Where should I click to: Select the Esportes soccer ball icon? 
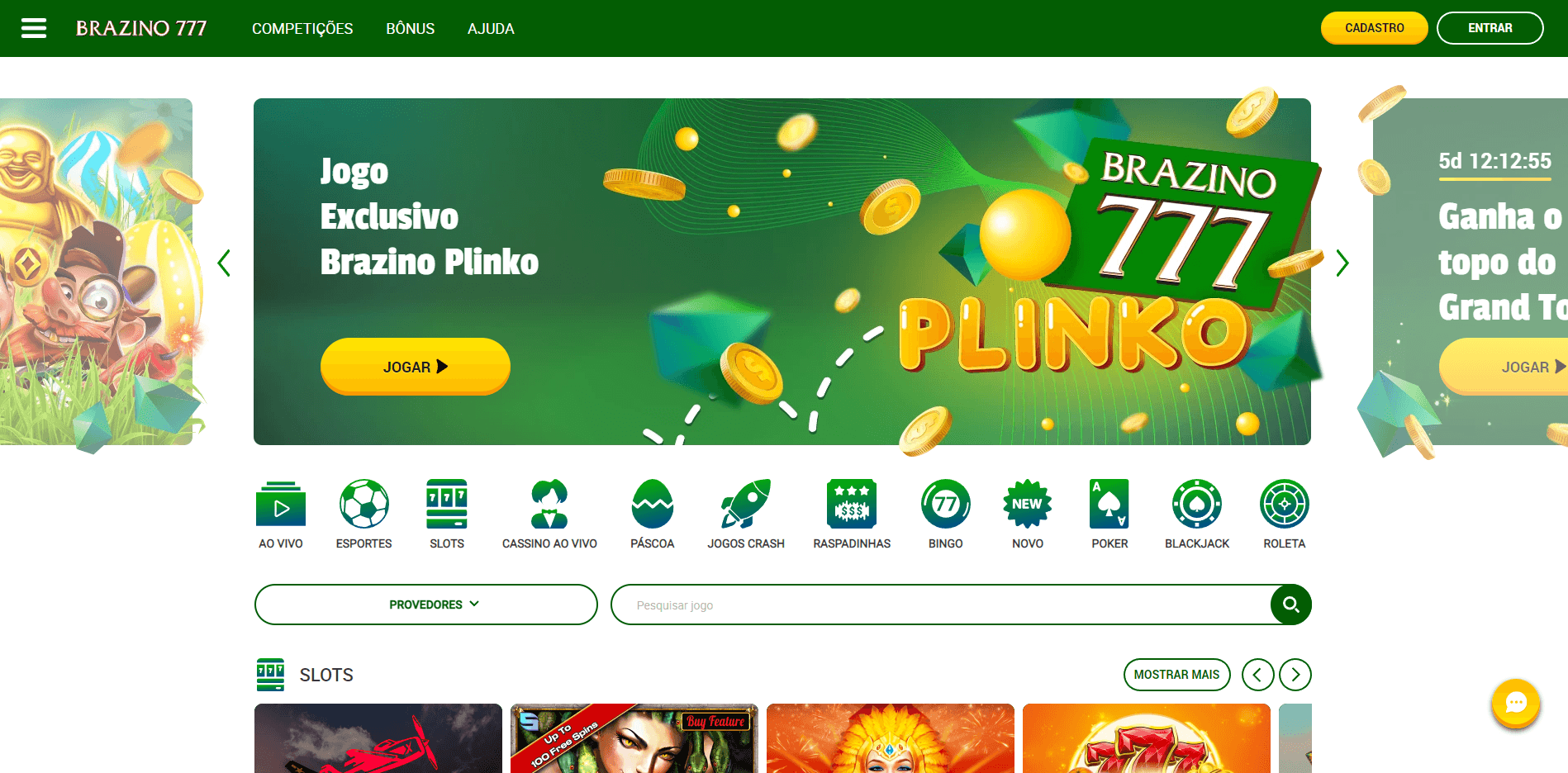tap(364, 504)
